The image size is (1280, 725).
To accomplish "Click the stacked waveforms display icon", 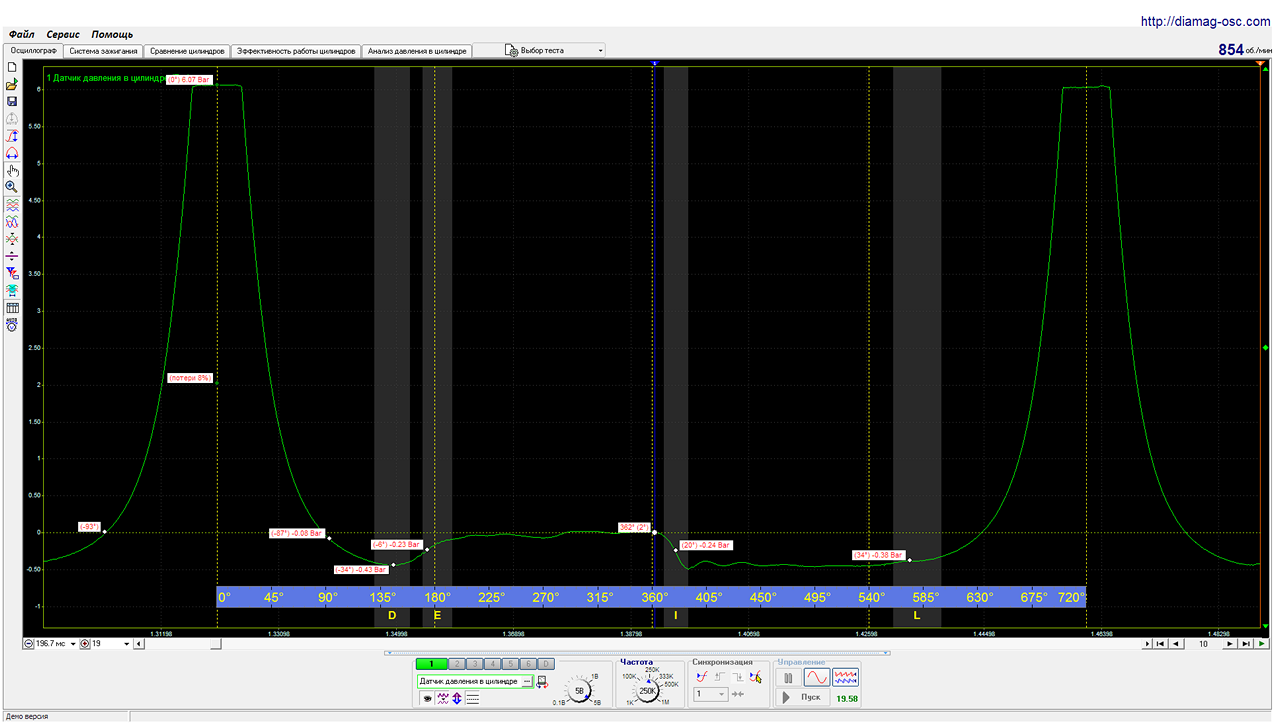I will [12, 204].
